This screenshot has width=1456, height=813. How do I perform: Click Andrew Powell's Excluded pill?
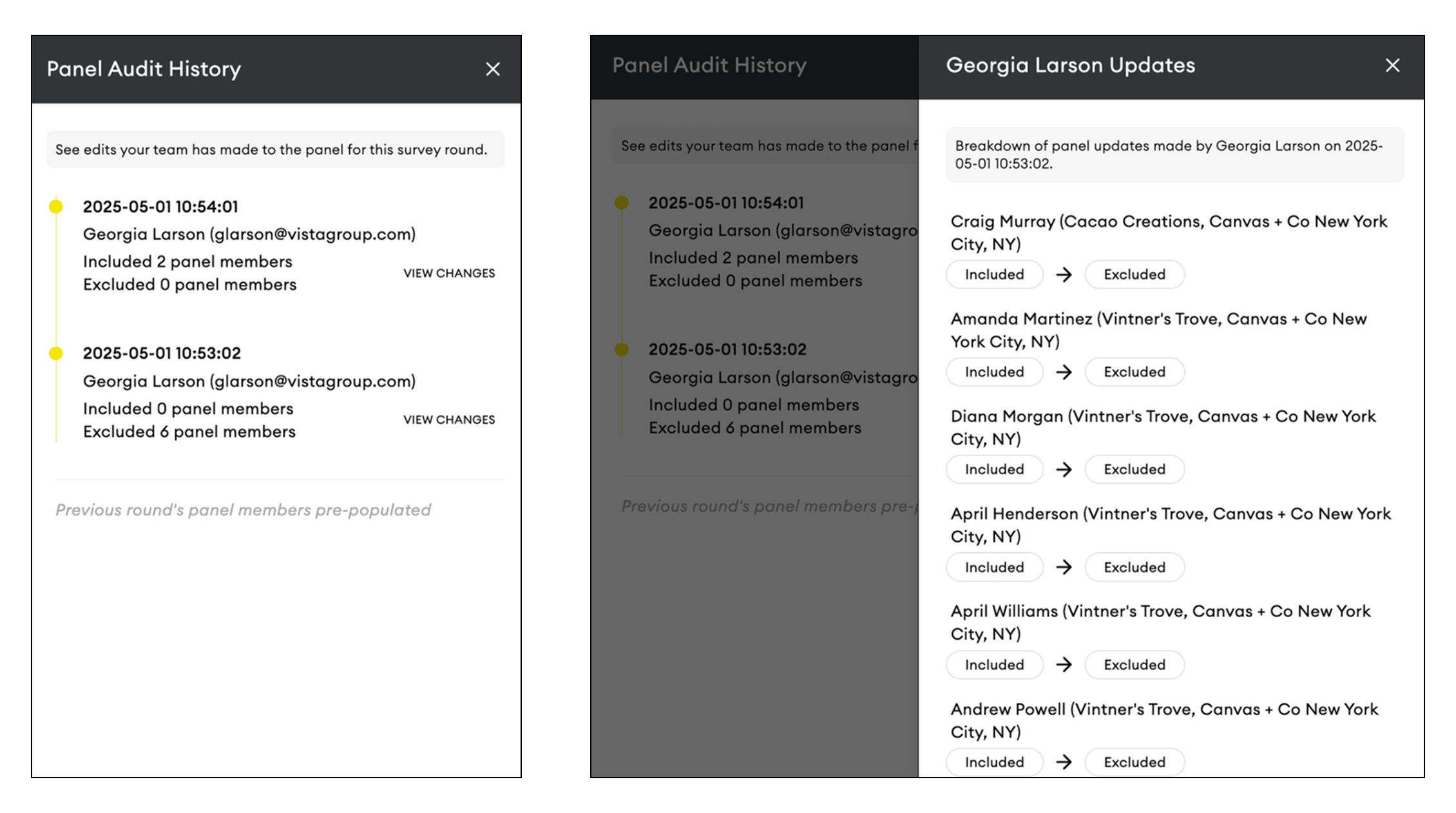(1134, 762)
